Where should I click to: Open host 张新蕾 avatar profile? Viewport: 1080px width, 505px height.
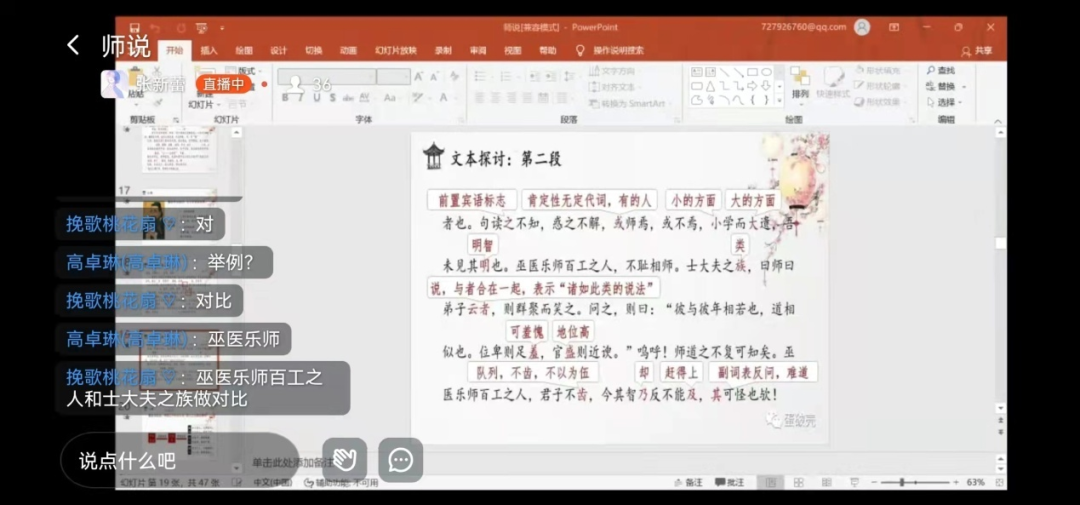(x=112, y=84)
